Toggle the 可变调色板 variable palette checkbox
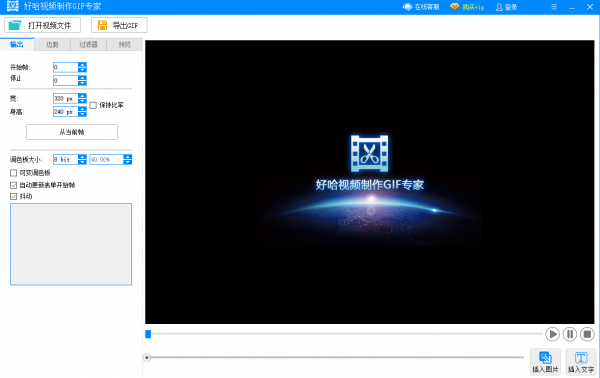 pos(13,173)
